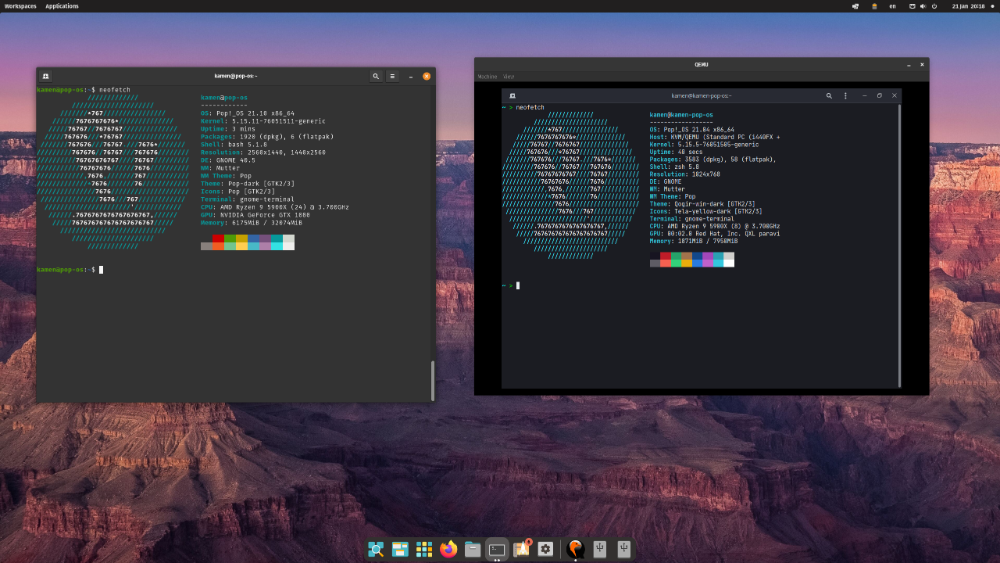Open the last USB drive icon in dock
This screenshot has width=1000, height=563.
pyautogui.click(x=624, y=549)
